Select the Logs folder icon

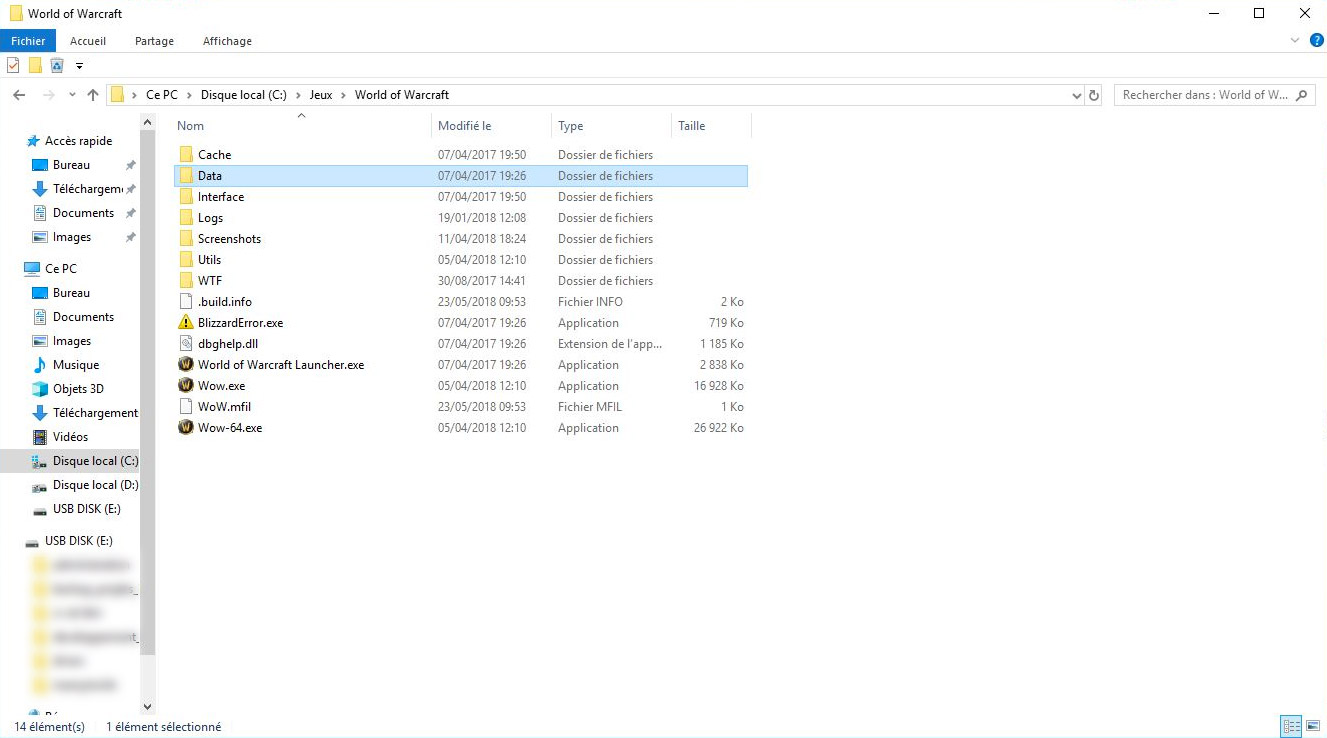point(186,218)
